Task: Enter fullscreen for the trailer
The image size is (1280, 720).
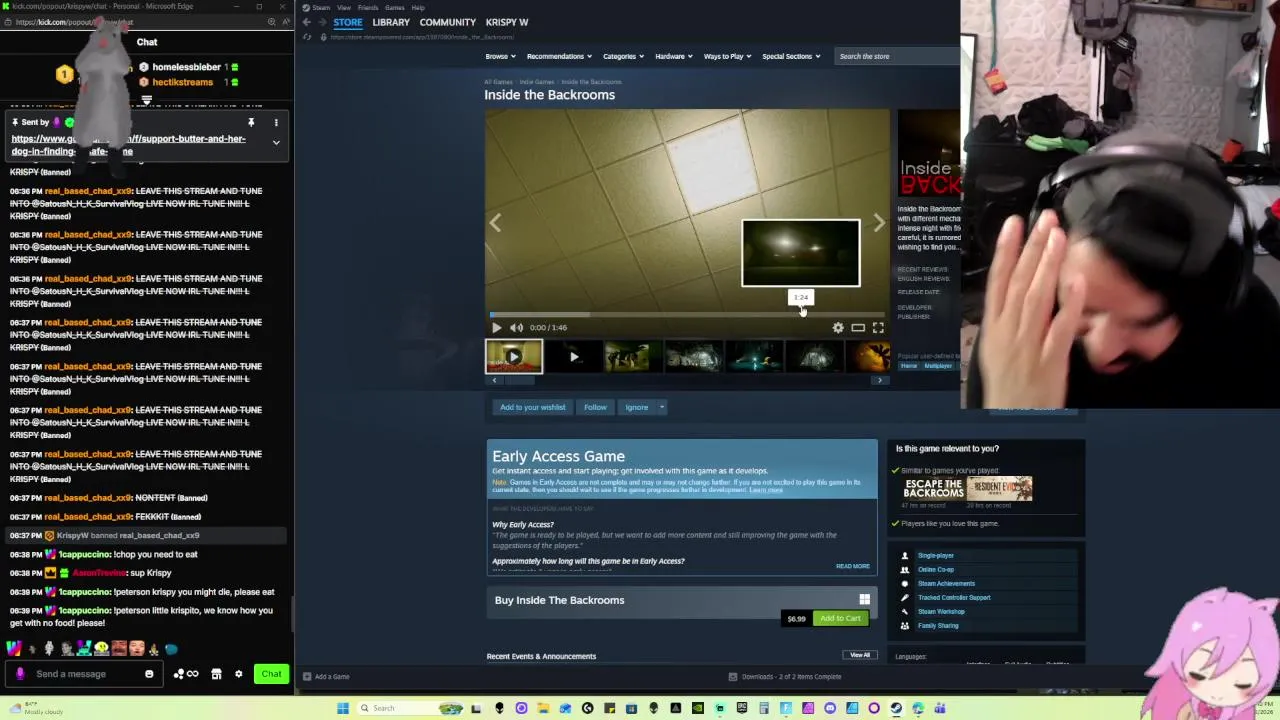Action: [x=878, y=328]
